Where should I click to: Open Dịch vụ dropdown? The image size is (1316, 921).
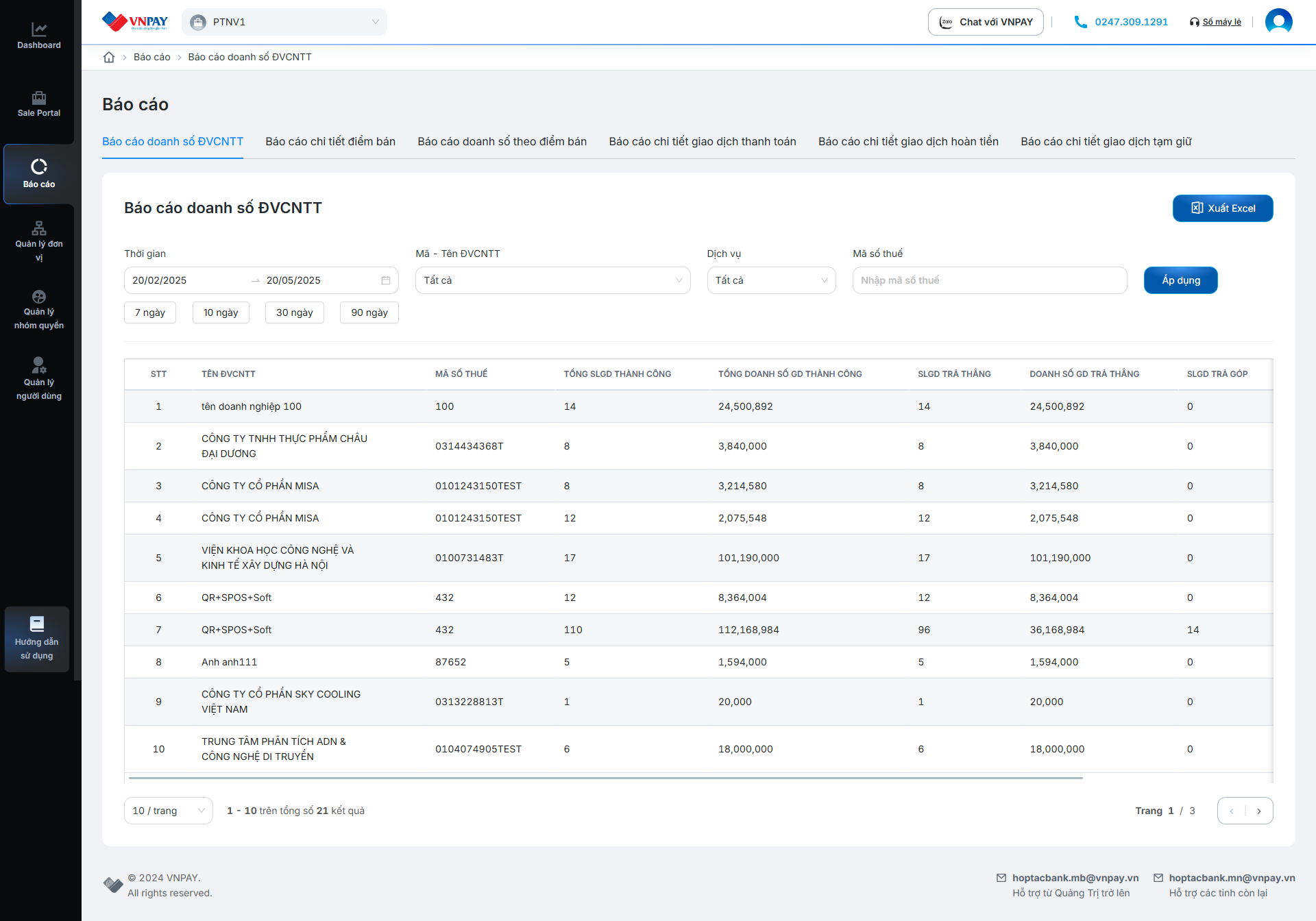(771, 280)
